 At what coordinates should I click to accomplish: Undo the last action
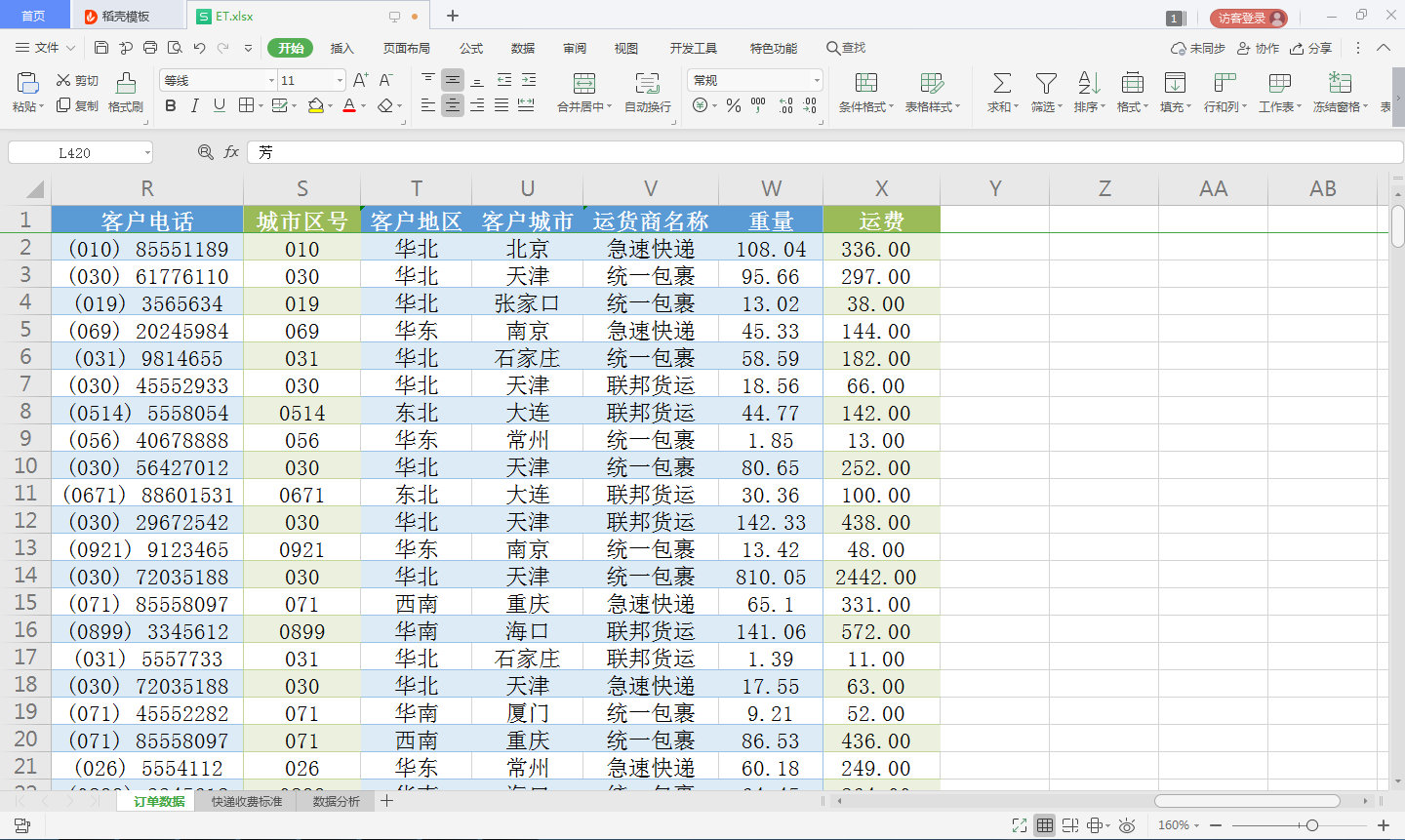coord(200,48)
